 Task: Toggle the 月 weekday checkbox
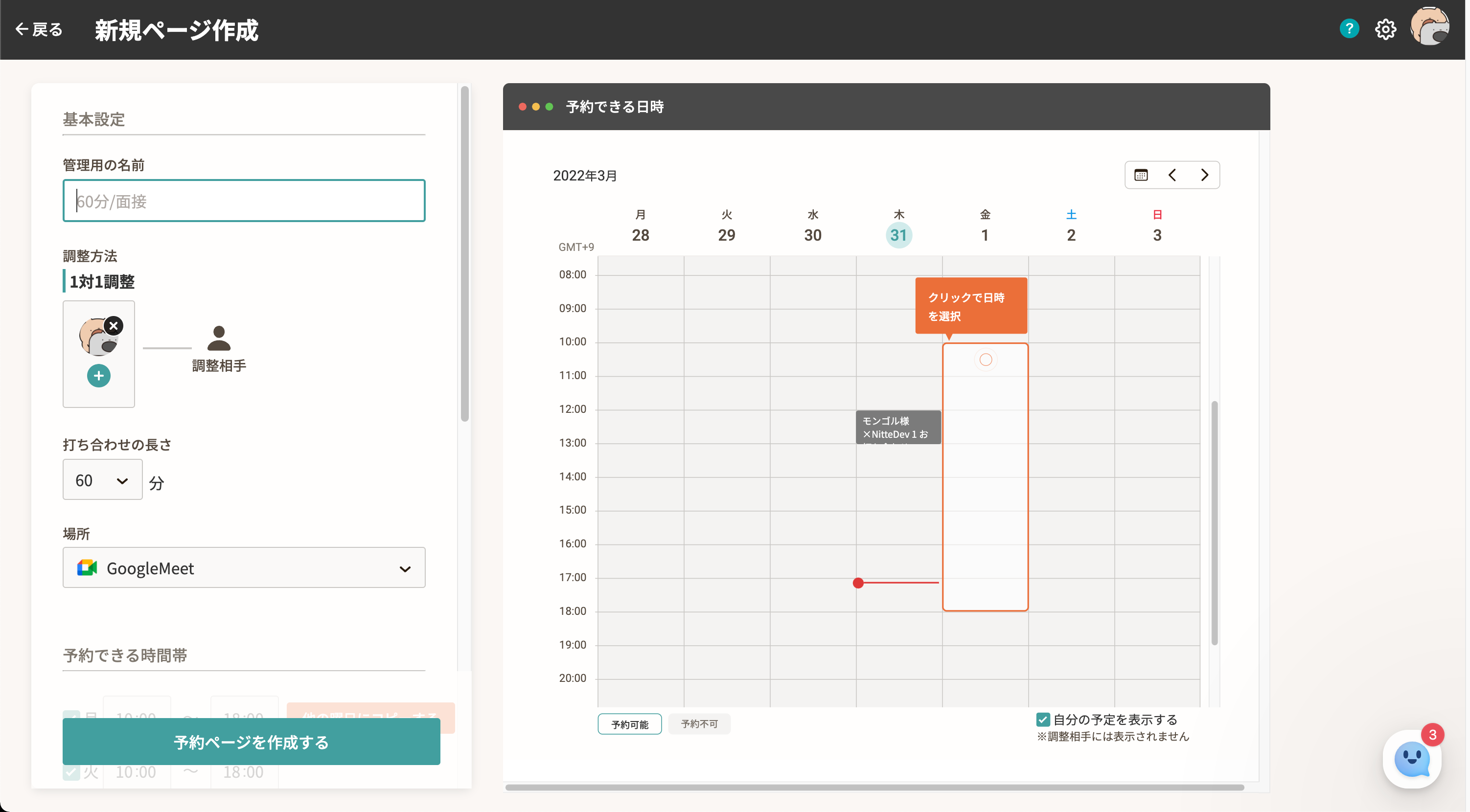click(x=71, y=716)
